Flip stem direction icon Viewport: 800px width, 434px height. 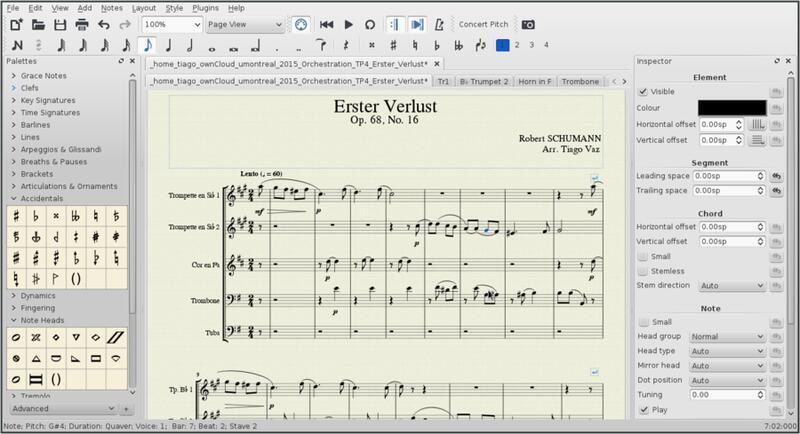pos(480,45)
